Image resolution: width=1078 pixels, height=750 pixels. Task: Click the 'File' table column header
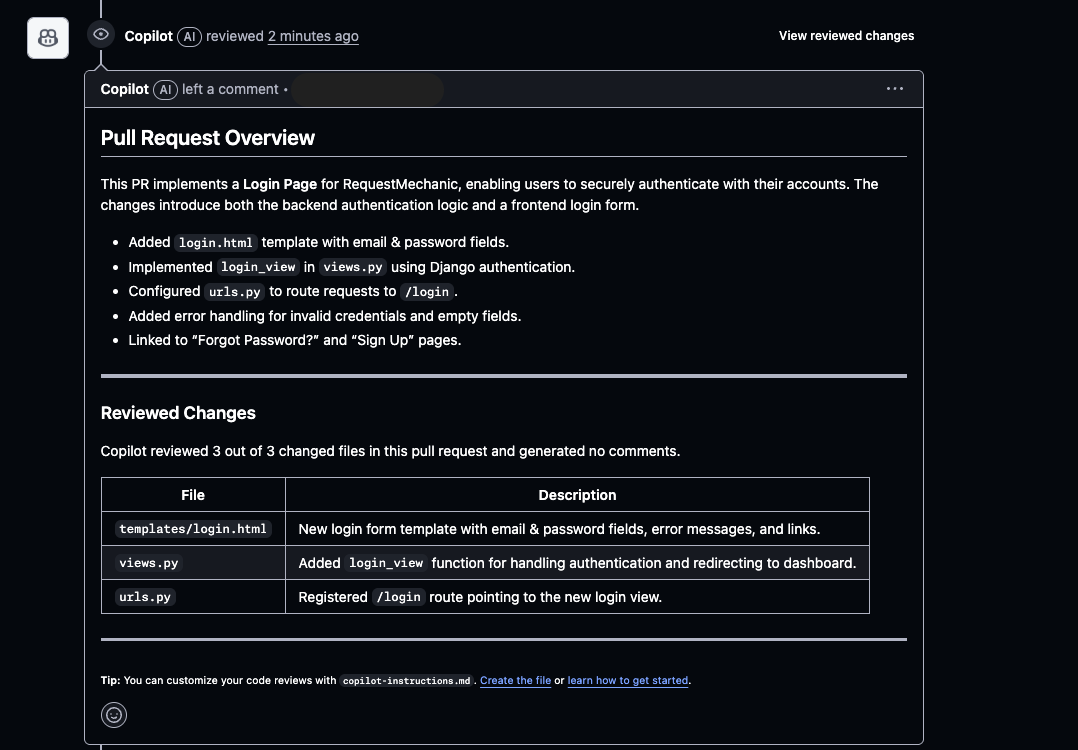(193, 495)
